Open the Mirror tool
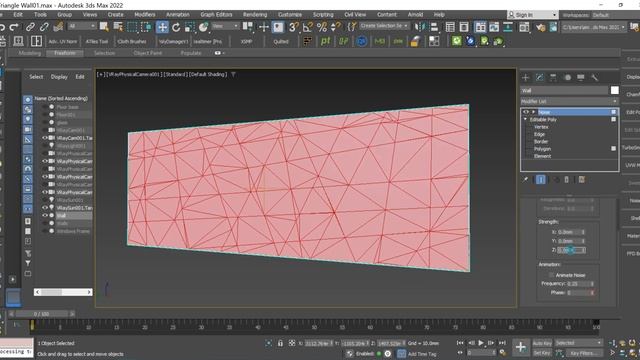Image resolution: width=640 pixels, height=360 pixels. [420, 27]
